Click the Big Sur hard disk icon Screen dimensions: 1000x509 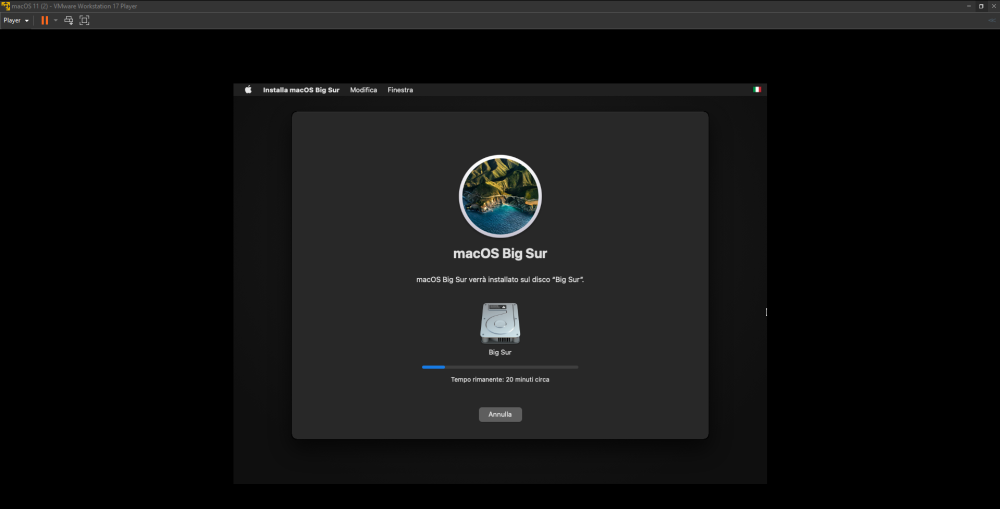[500, 323]
